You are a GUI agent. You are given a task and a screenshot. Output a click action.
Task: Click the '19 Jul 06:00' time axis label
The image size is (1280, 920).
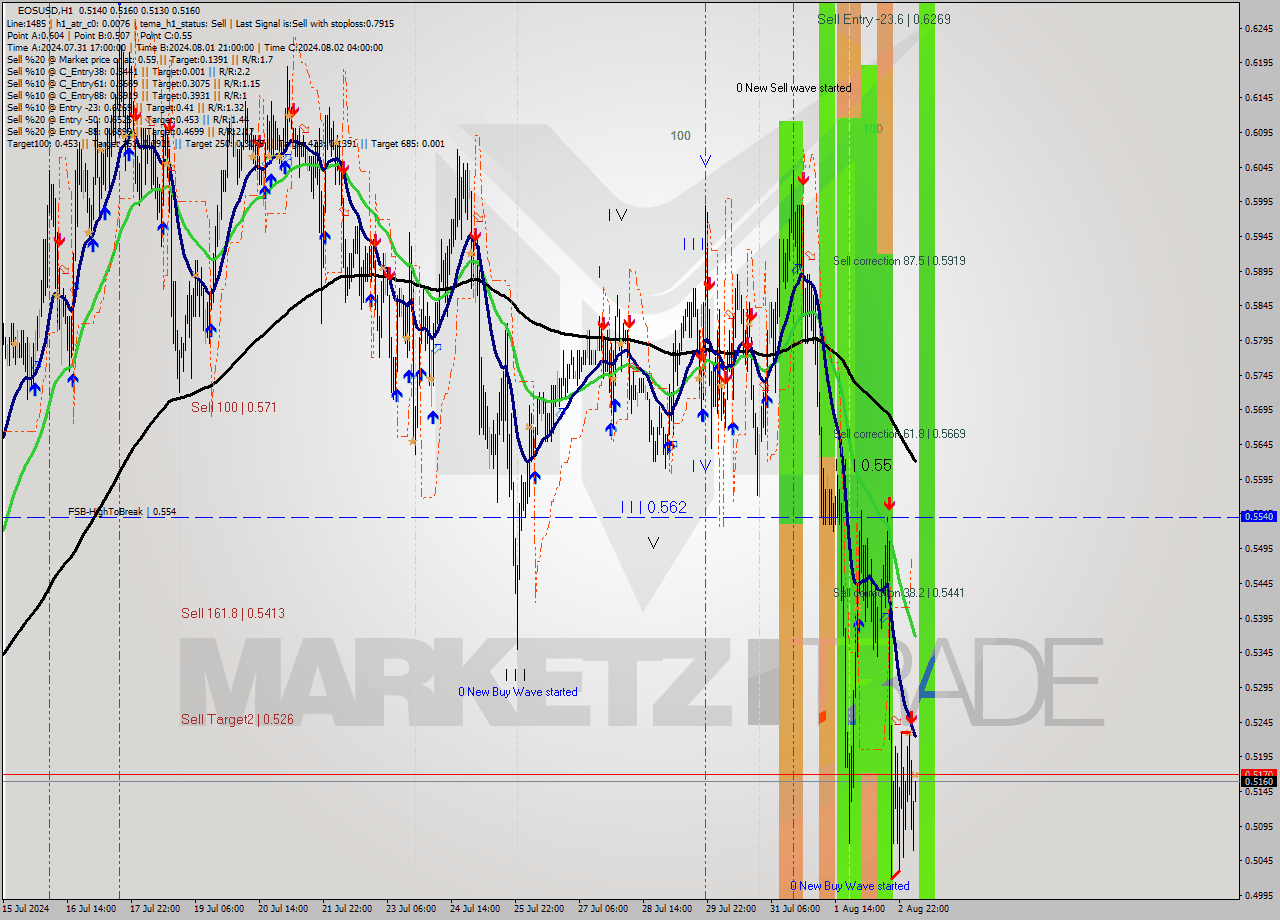tap(218, 909)
